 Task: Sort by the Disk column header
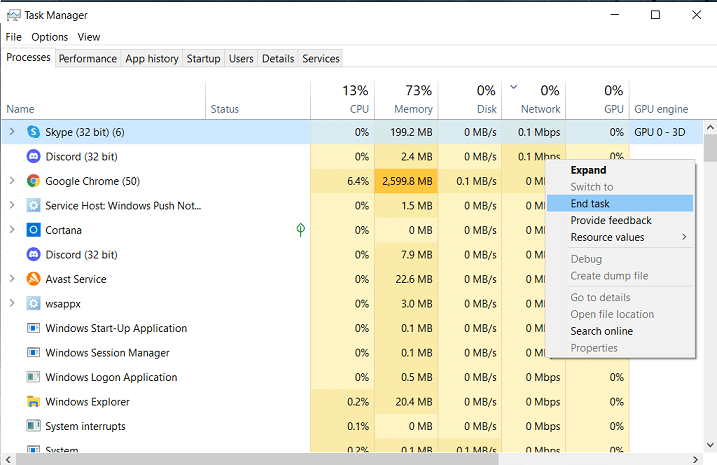(470, 100)
